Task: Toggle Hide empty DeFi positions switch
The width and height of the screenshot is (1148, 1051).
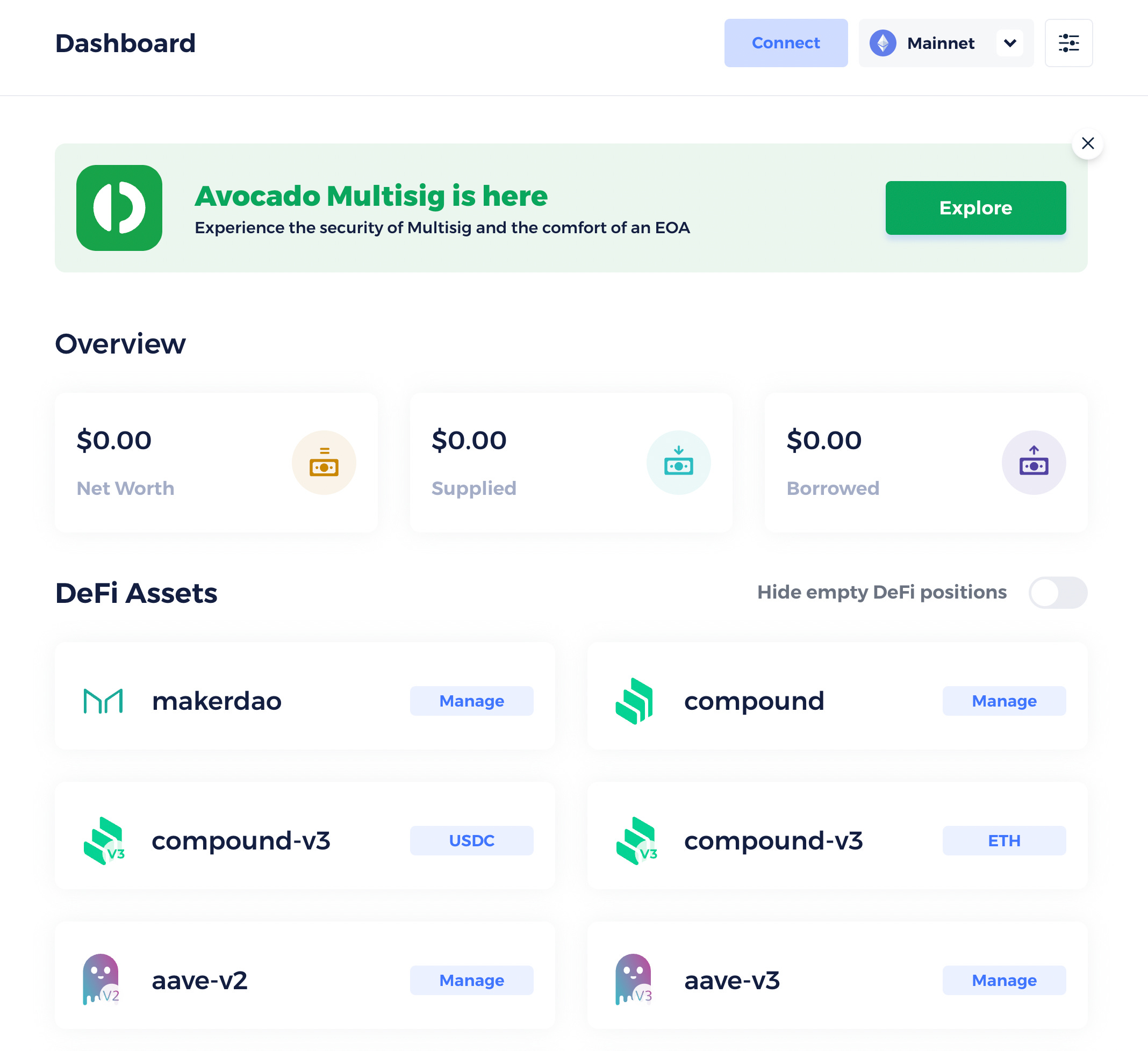Action: point(1058,593)
